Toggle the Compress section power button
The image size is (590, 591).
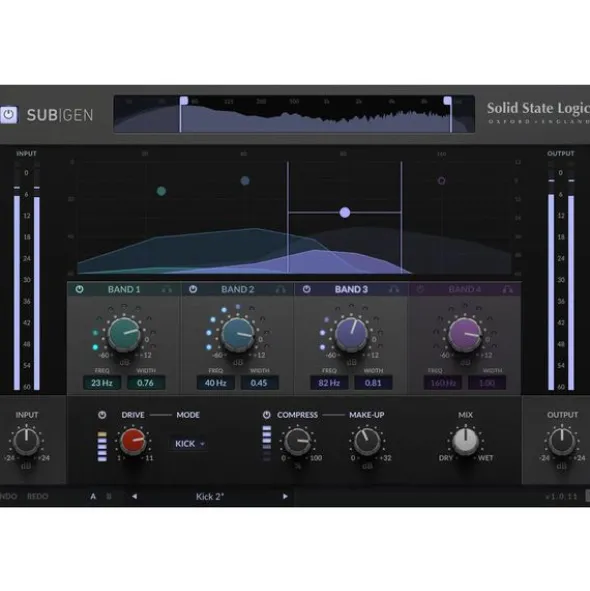267,415
